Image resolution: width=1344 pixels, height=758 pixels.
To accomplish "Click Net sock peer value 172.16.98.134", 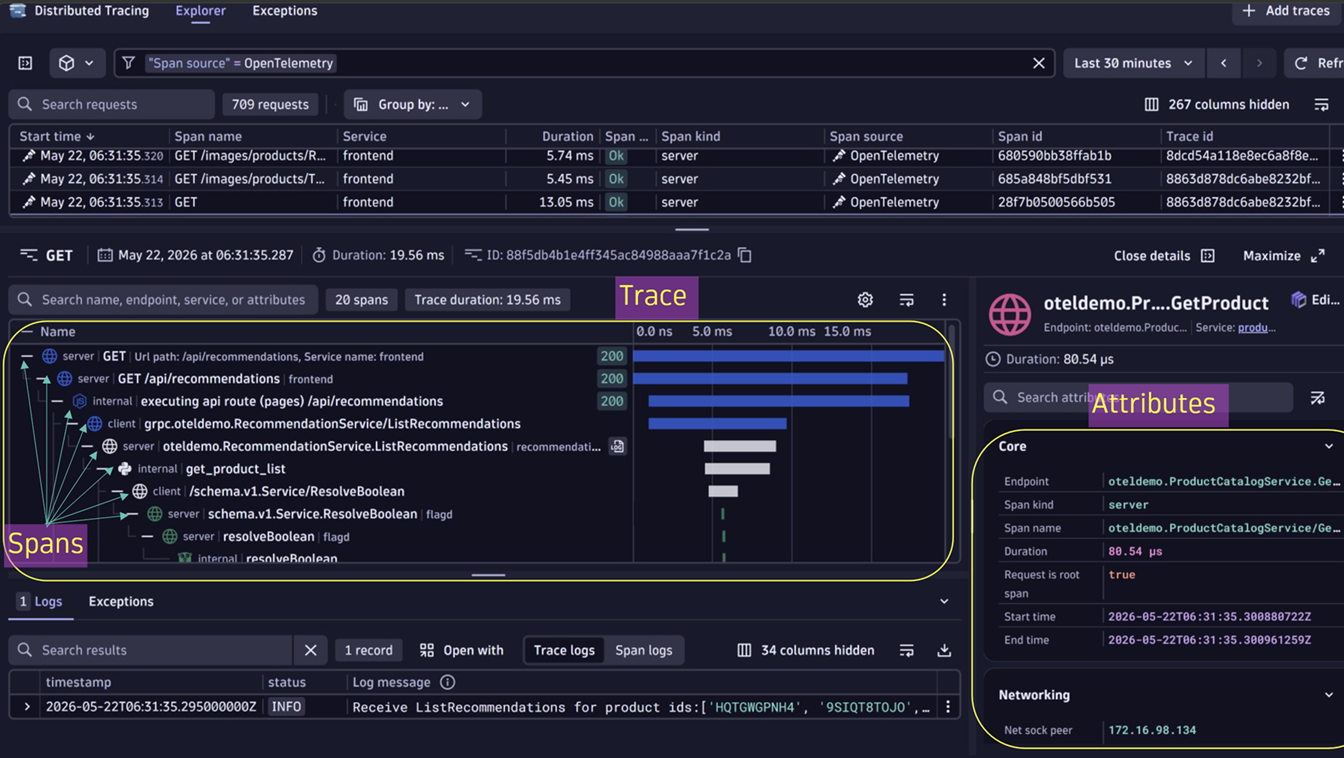I will [1152, 730].
